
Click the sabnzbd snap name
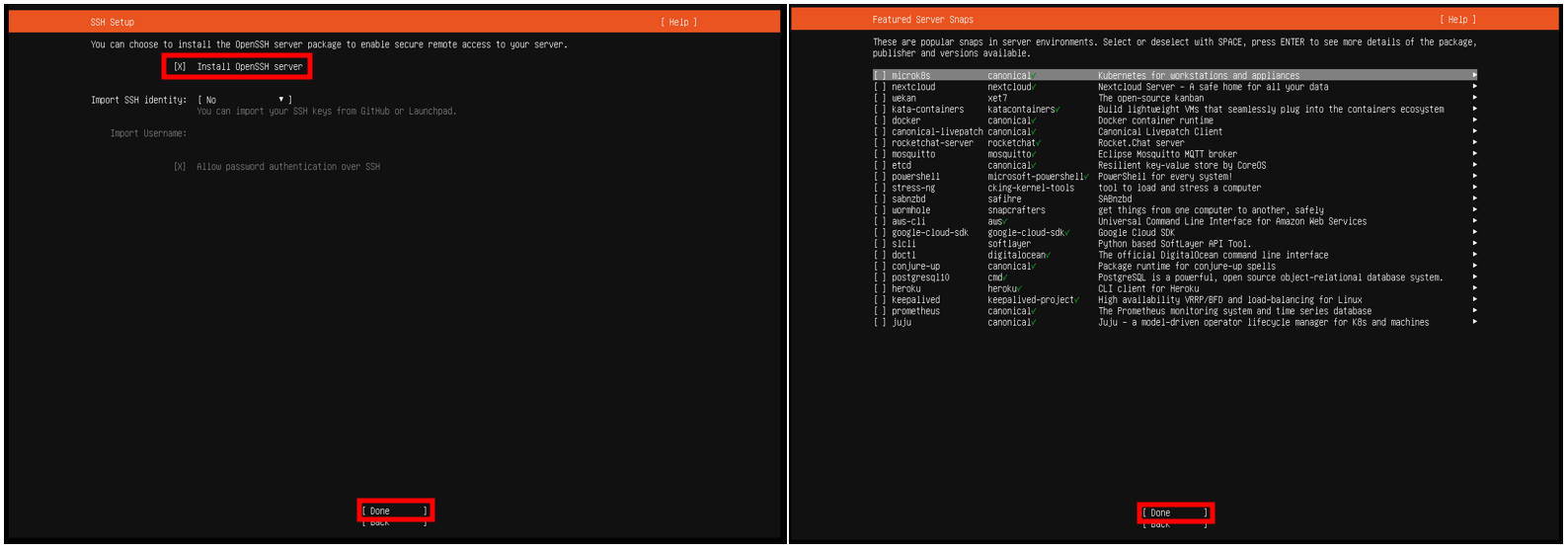coord(908,199)
